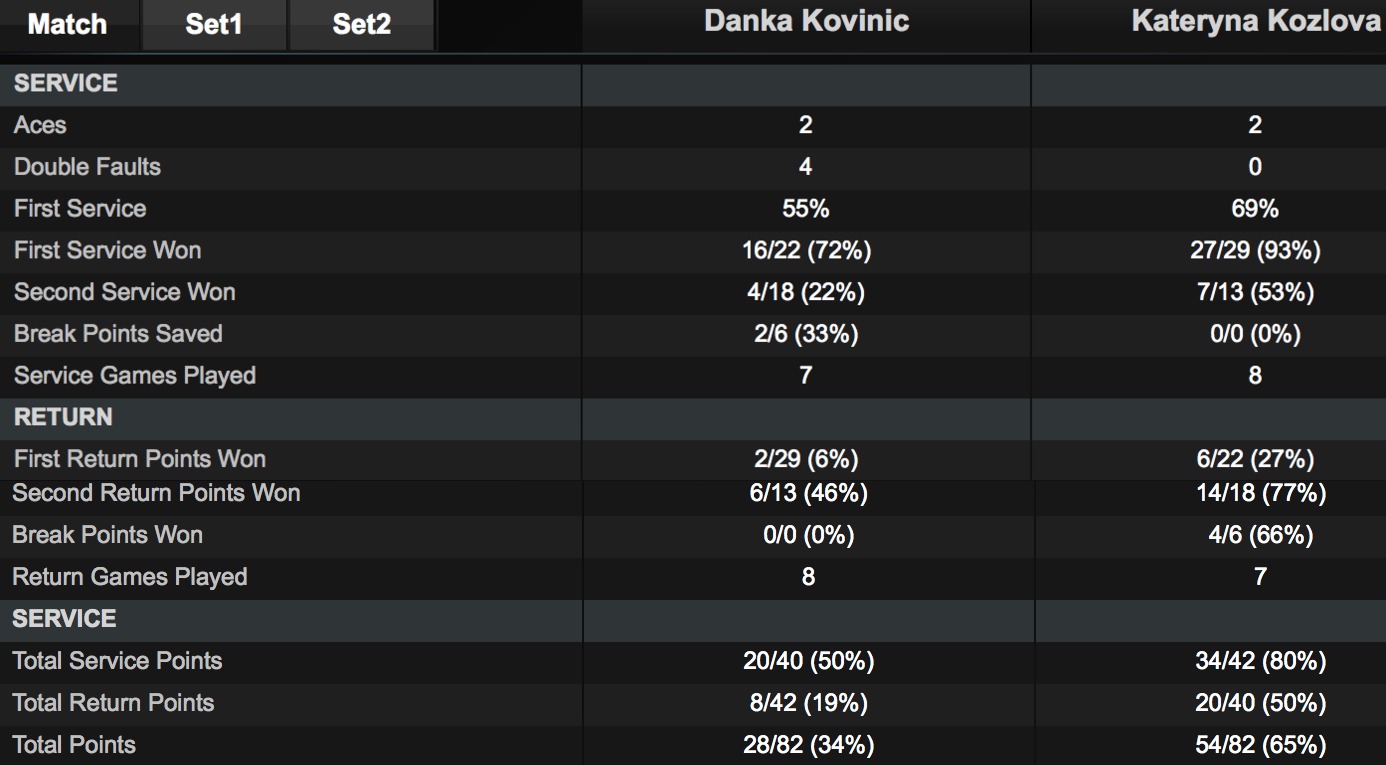
Task: Select the Aces row label
Action: [40, 125]
